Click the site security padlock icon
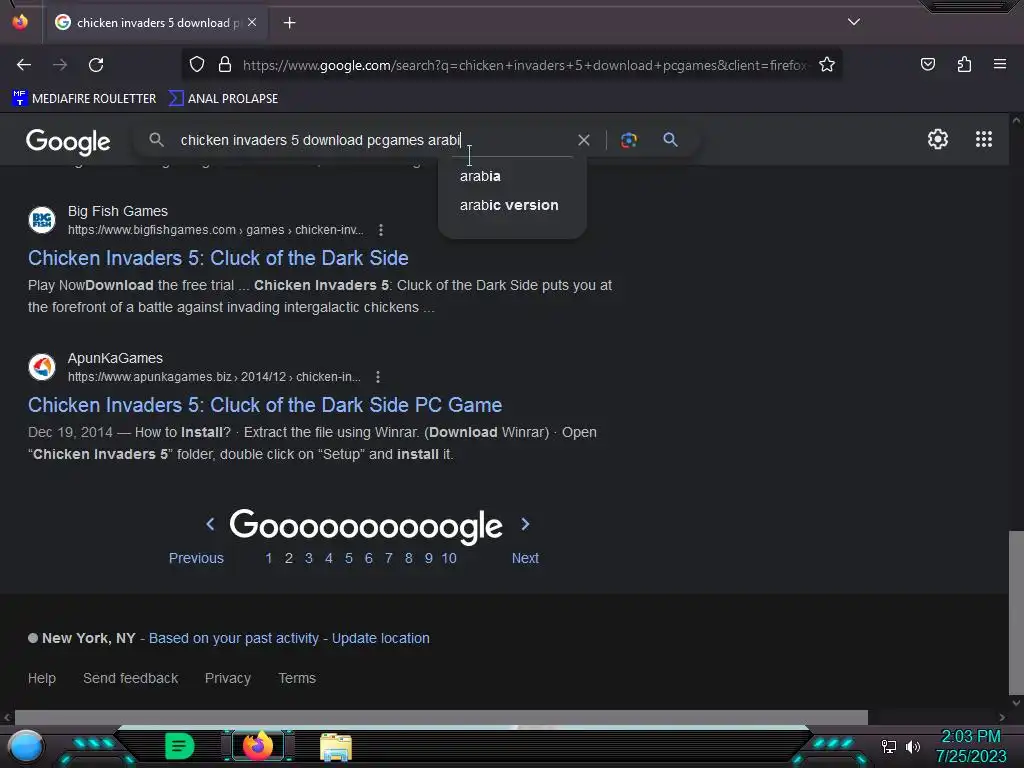 (225, 65)
